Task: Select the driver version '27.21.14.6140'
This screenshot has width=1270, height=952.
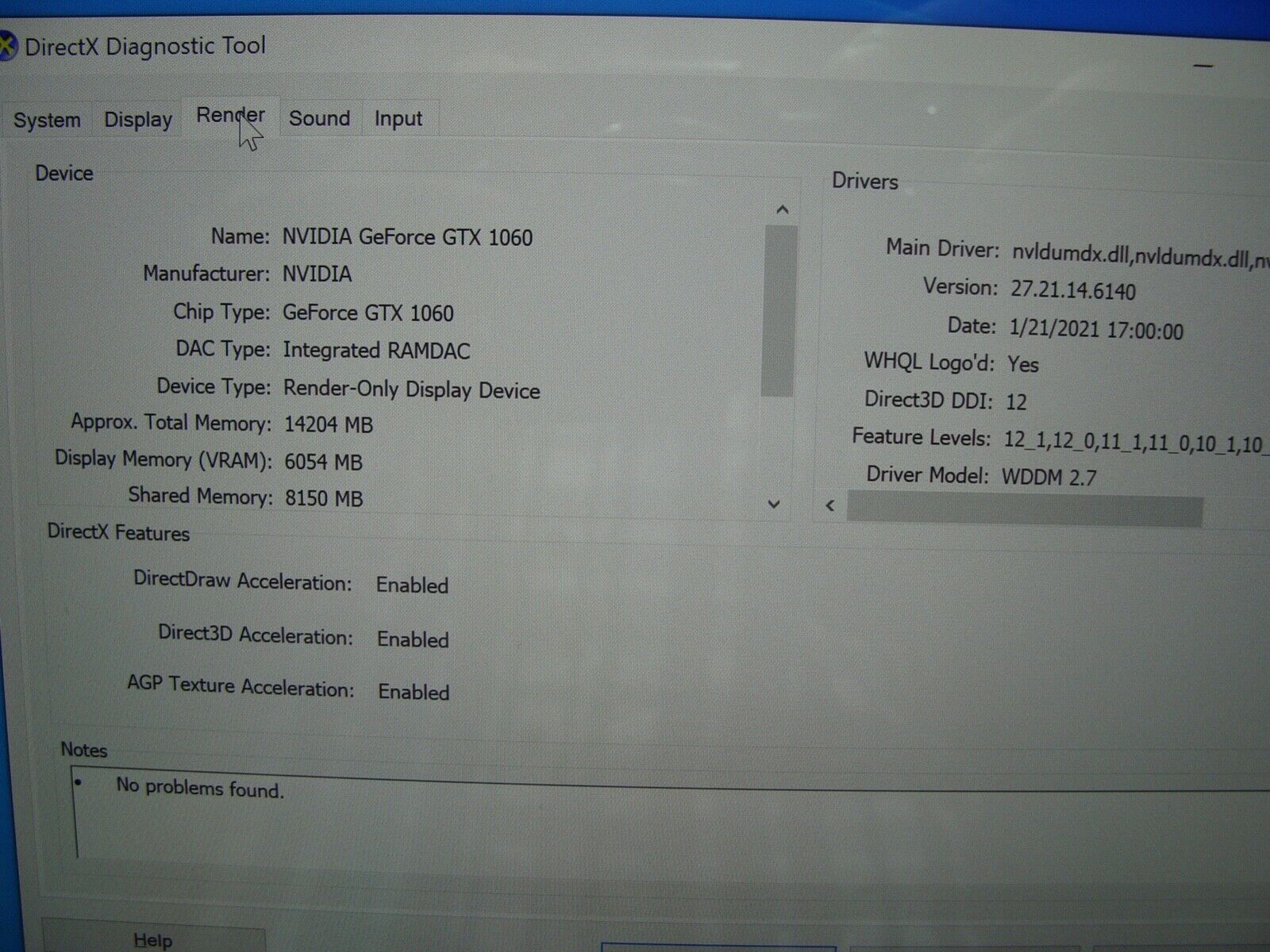Action: [1073, 290]
